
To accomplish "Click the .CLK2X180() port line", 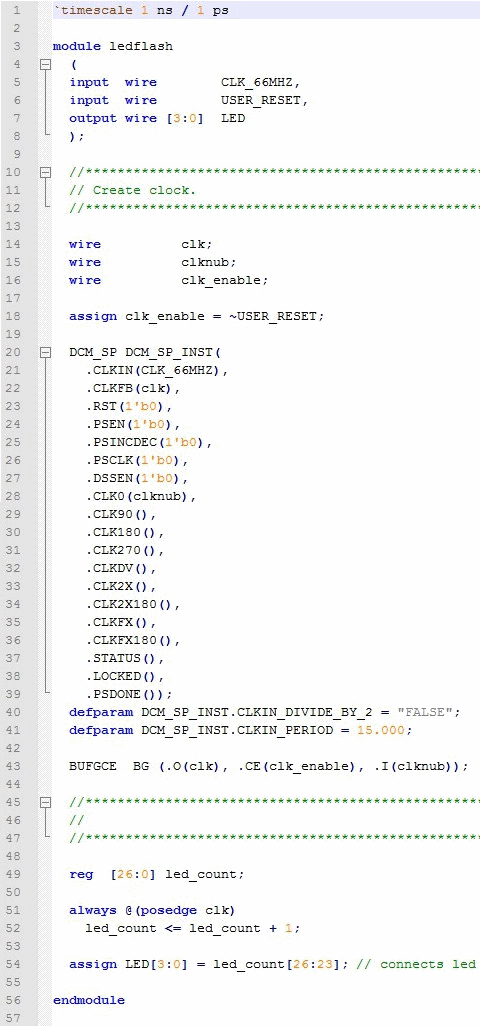I will [133, 604].
